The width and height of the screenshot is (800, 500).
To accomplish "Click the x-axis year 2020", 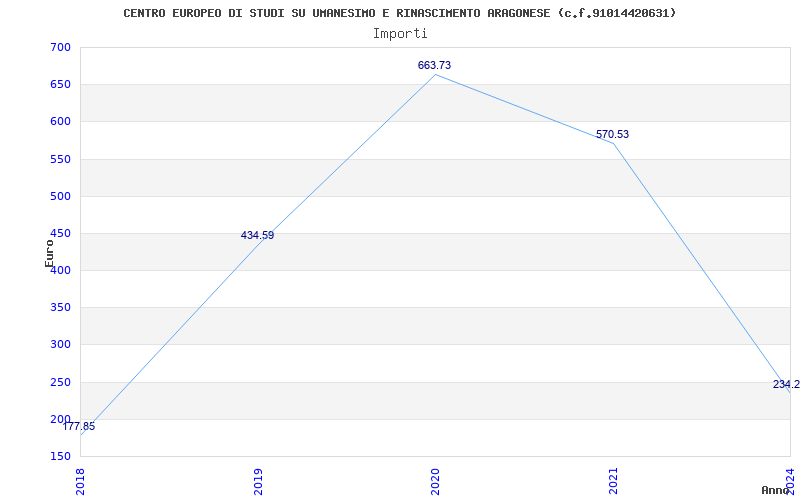I will tap(435, 481).
